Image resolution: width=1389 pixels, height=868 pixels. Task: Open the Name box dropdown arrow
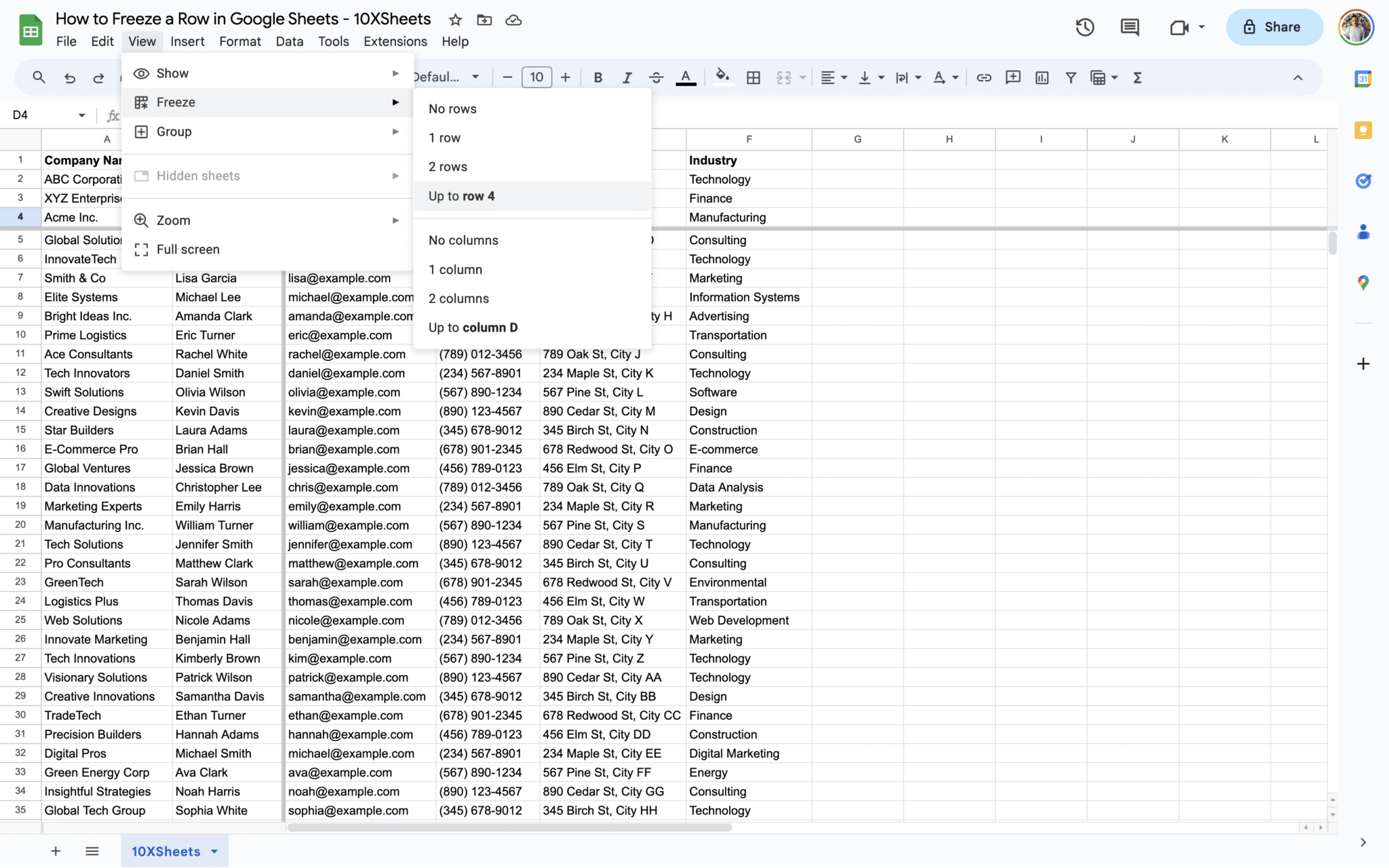point(81,115)
